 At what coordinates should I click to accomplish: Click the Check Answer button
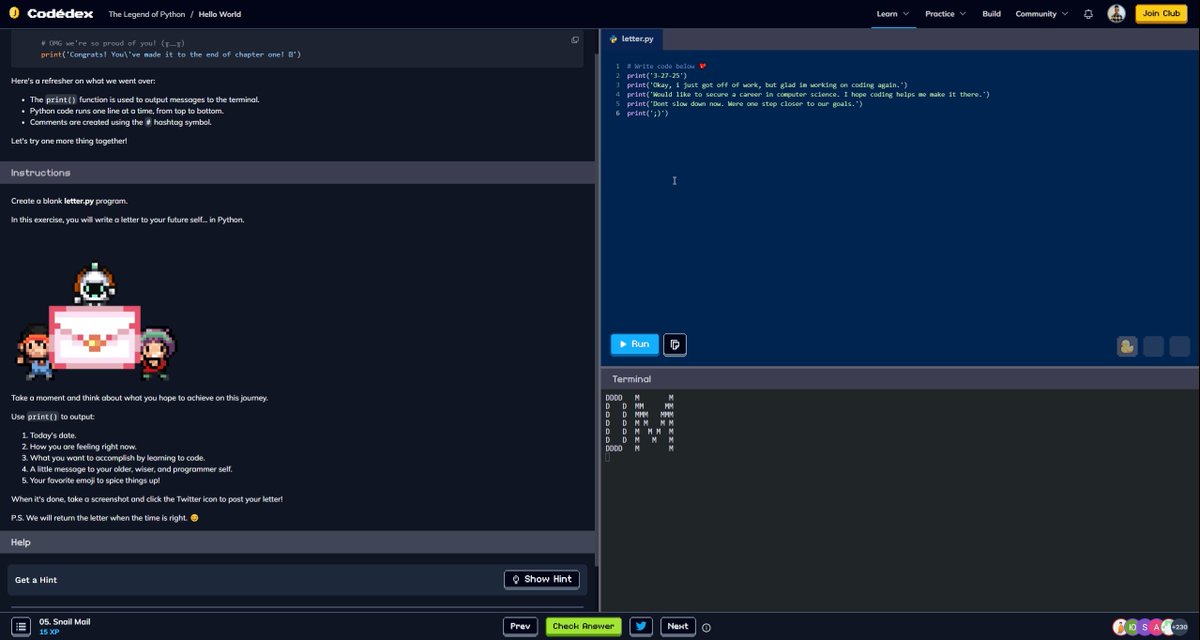[583, 626]
